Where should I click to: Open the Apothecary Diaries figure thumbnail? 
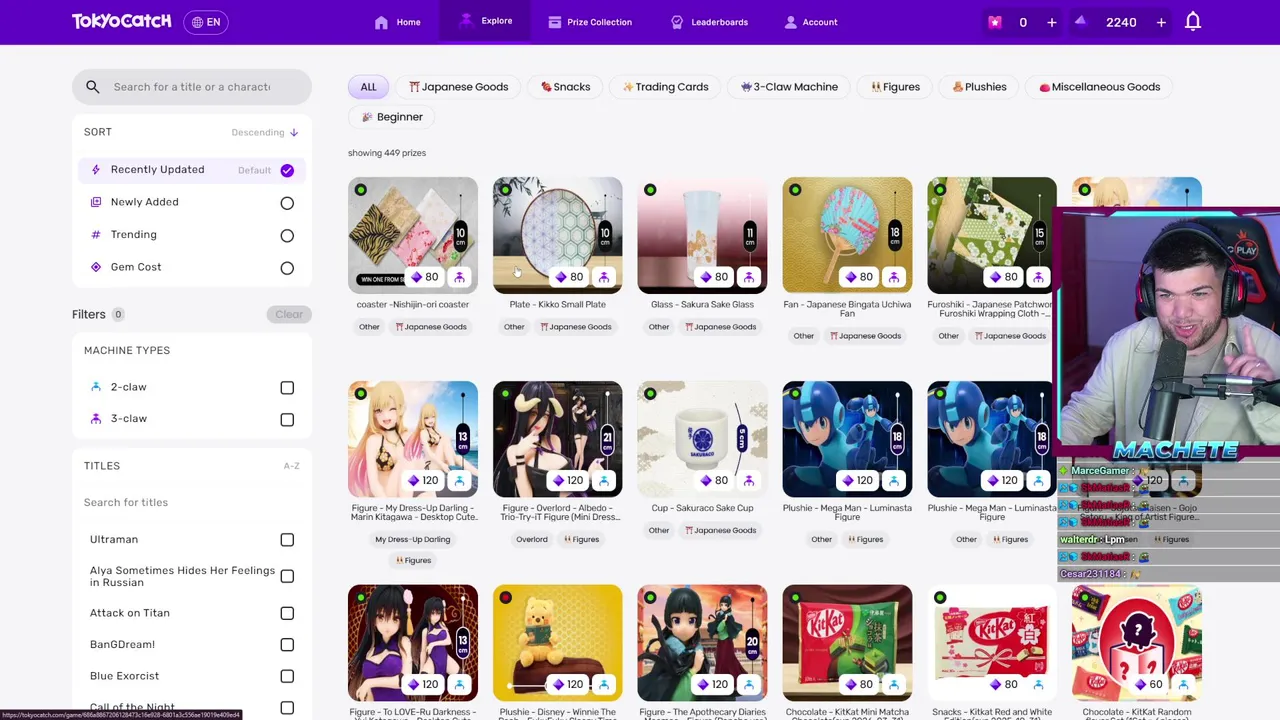click(702, 643)
